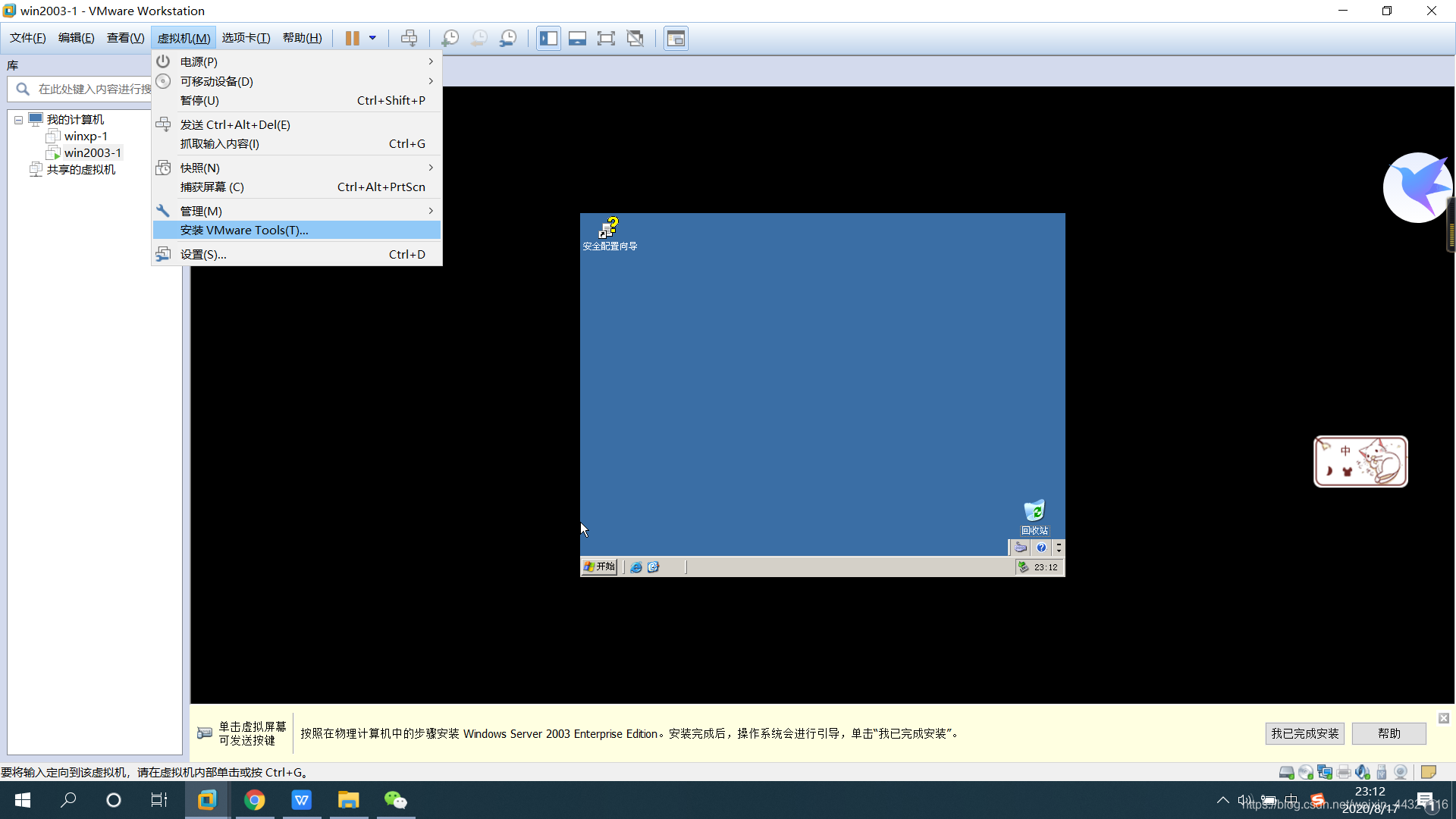Open the Windows notification center icon
The height and width of the screenshot is (819, 1456).
click(1426, 800)
